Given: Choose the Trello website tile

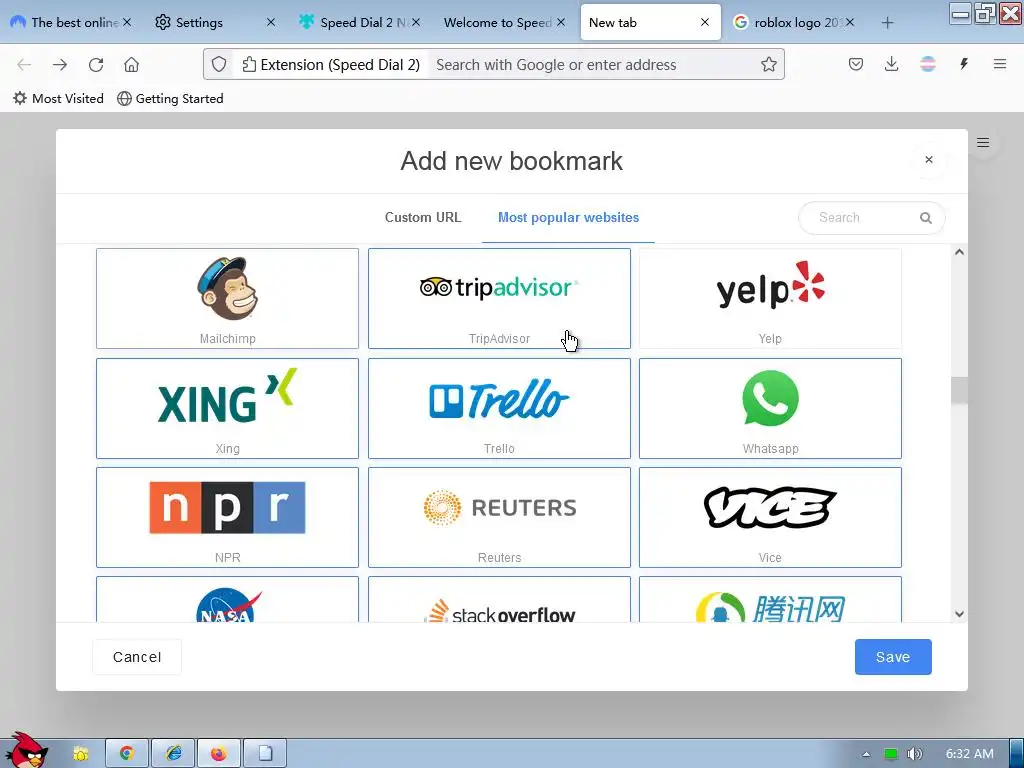Looking at the screenshot, I should (x=499, y=408).
